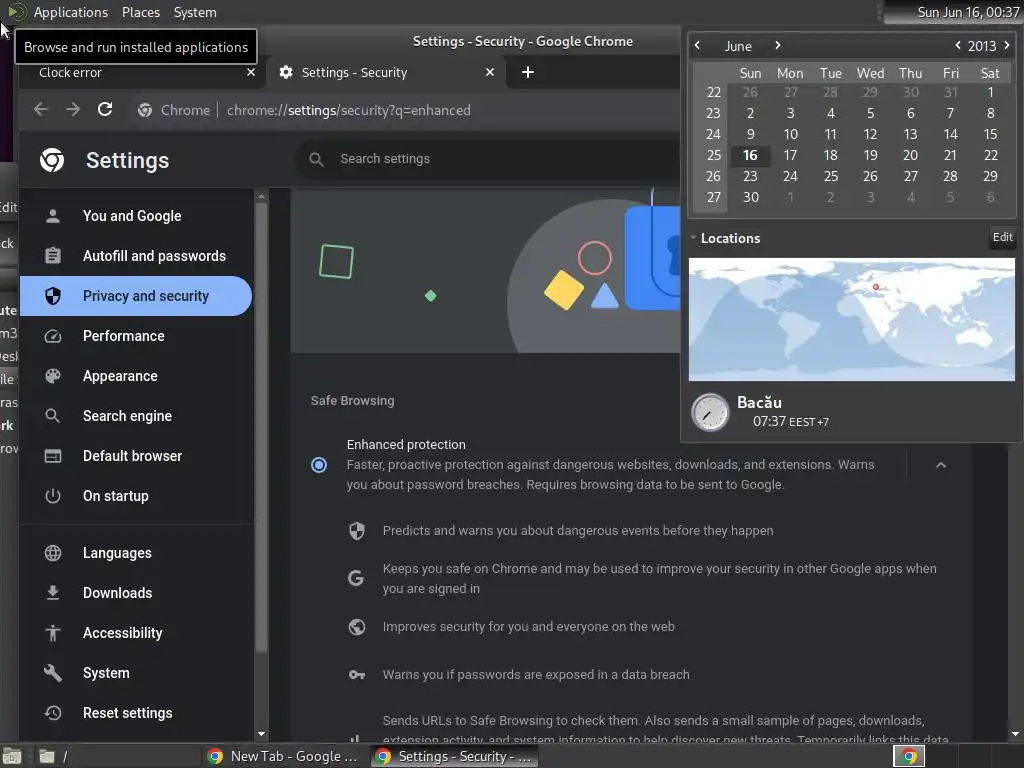Open the Applications menu

click(x=71, y=12)
